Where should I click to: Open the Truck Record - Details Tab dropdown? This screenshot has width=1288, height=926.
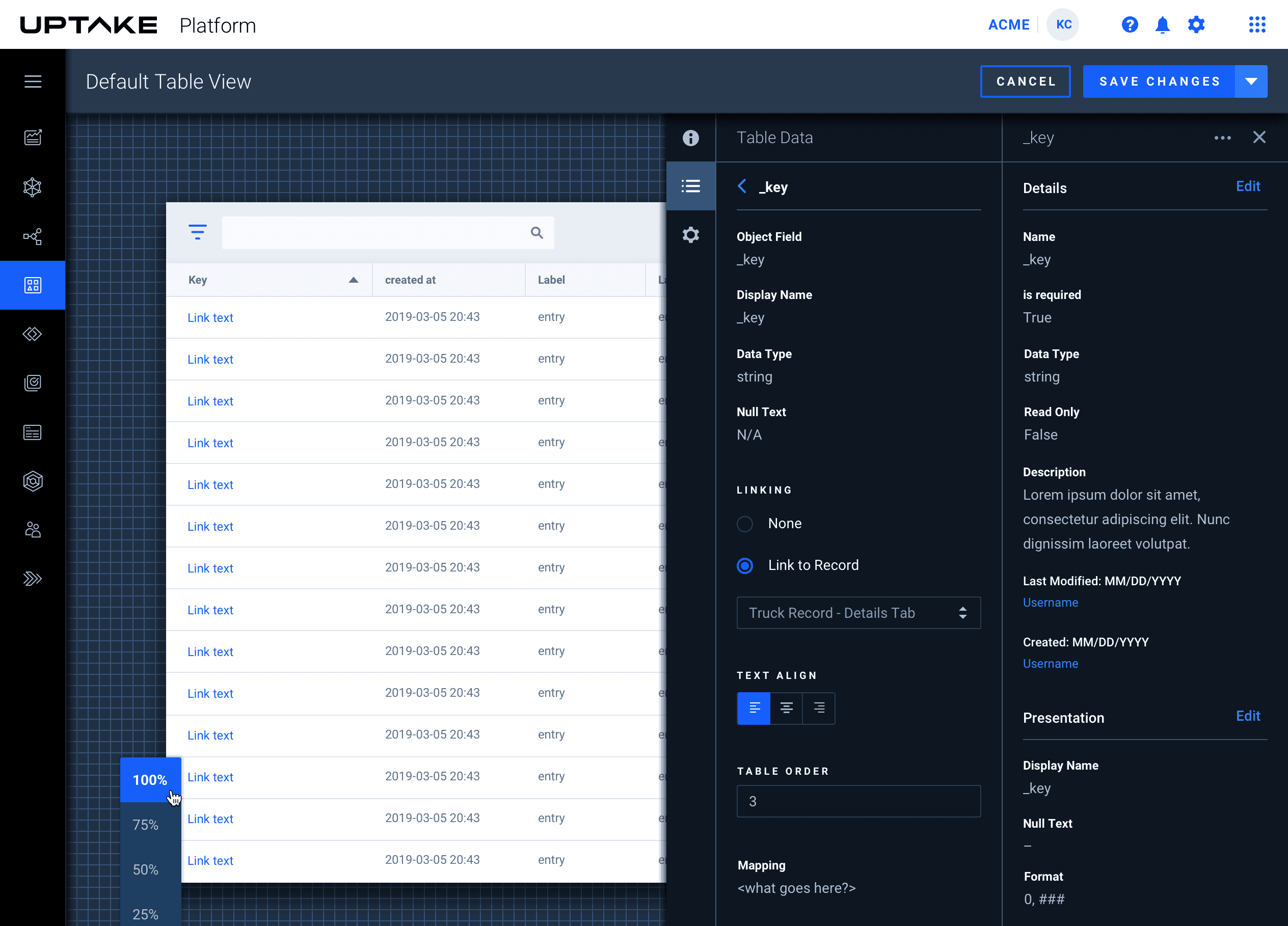(x=857, y=613)
